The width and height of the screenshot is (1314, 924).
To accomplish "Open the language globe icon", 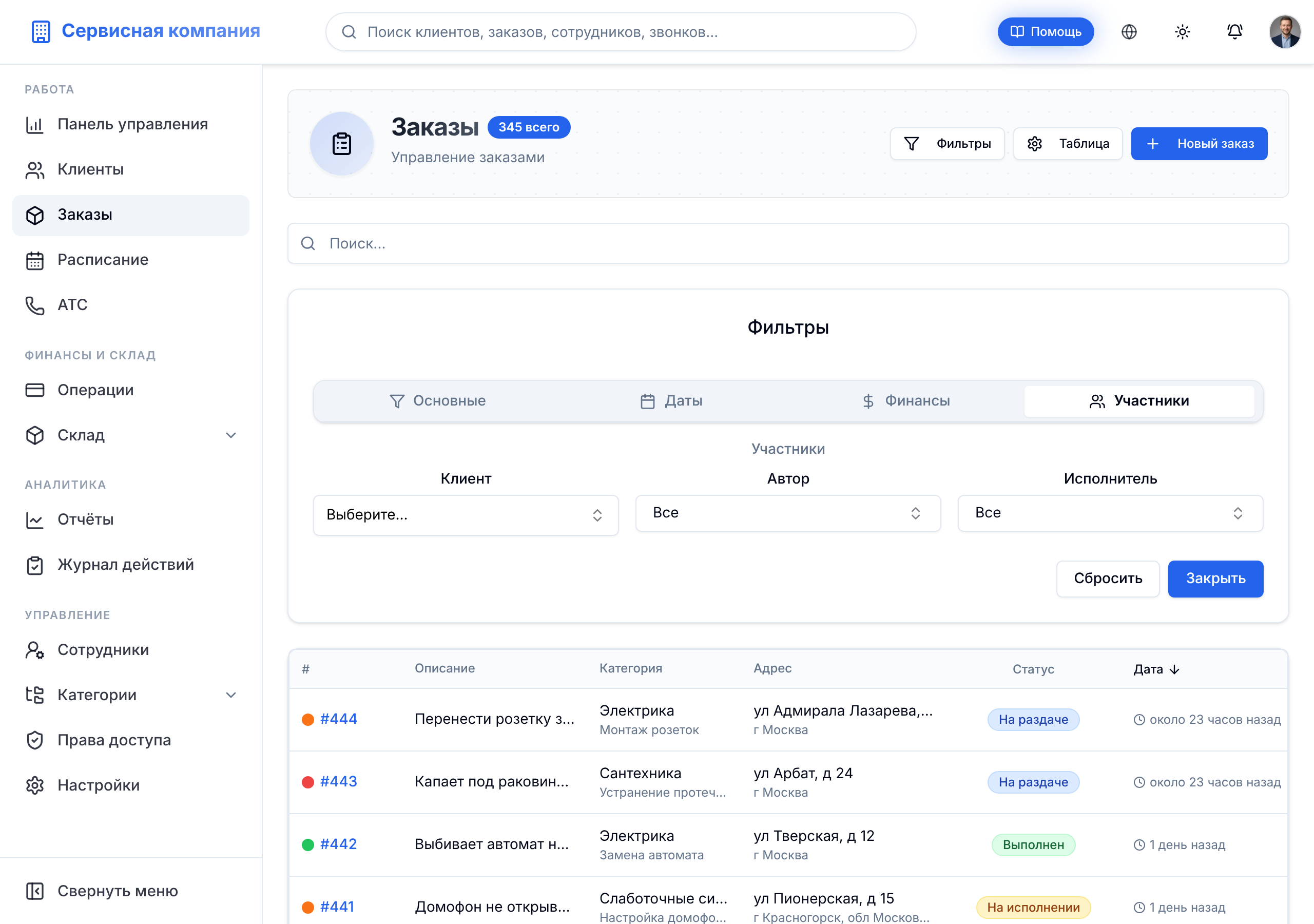I will (1129, 32).
